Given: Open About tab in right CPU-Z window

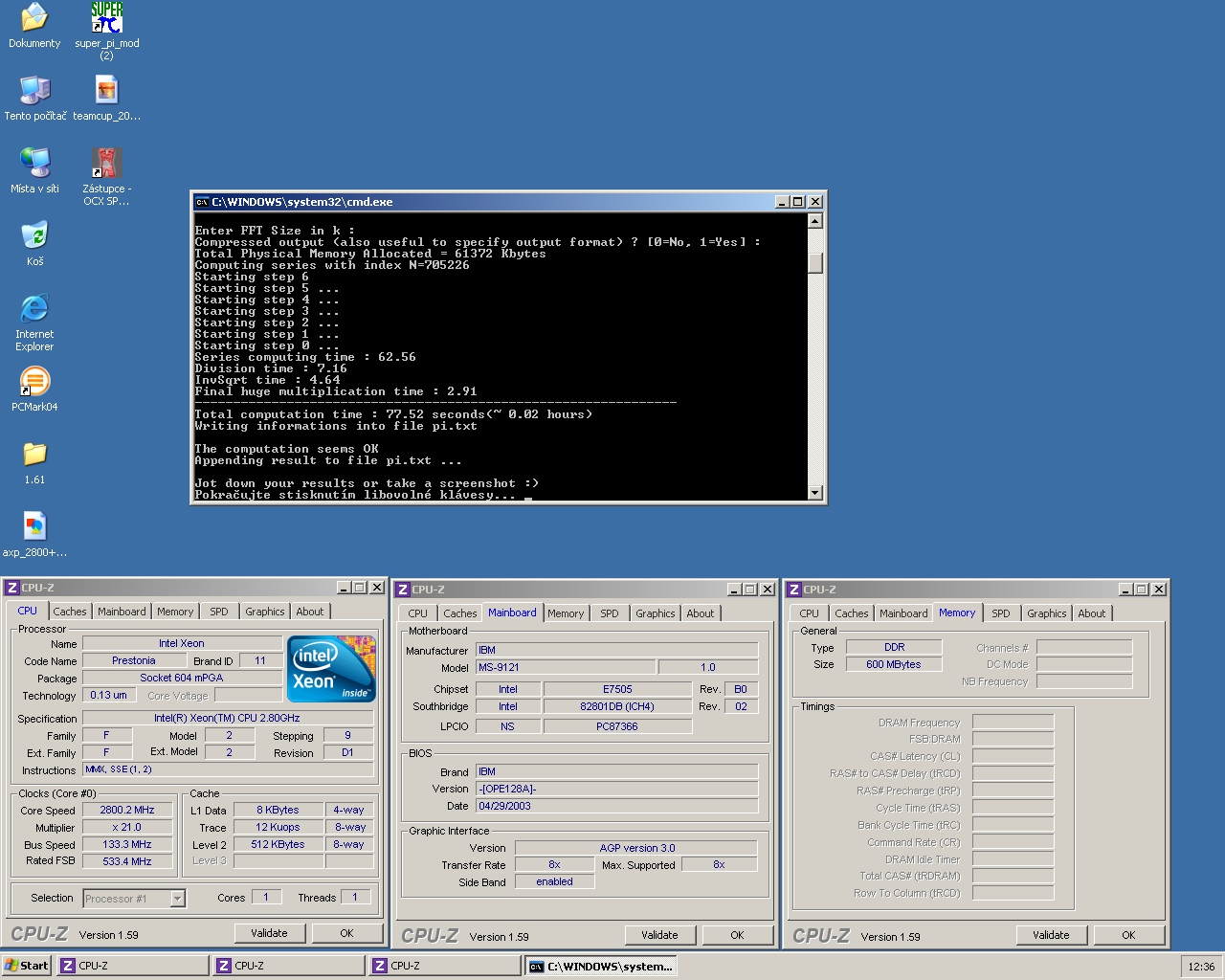Looking at the screenshot, I should click(1092, 613).
